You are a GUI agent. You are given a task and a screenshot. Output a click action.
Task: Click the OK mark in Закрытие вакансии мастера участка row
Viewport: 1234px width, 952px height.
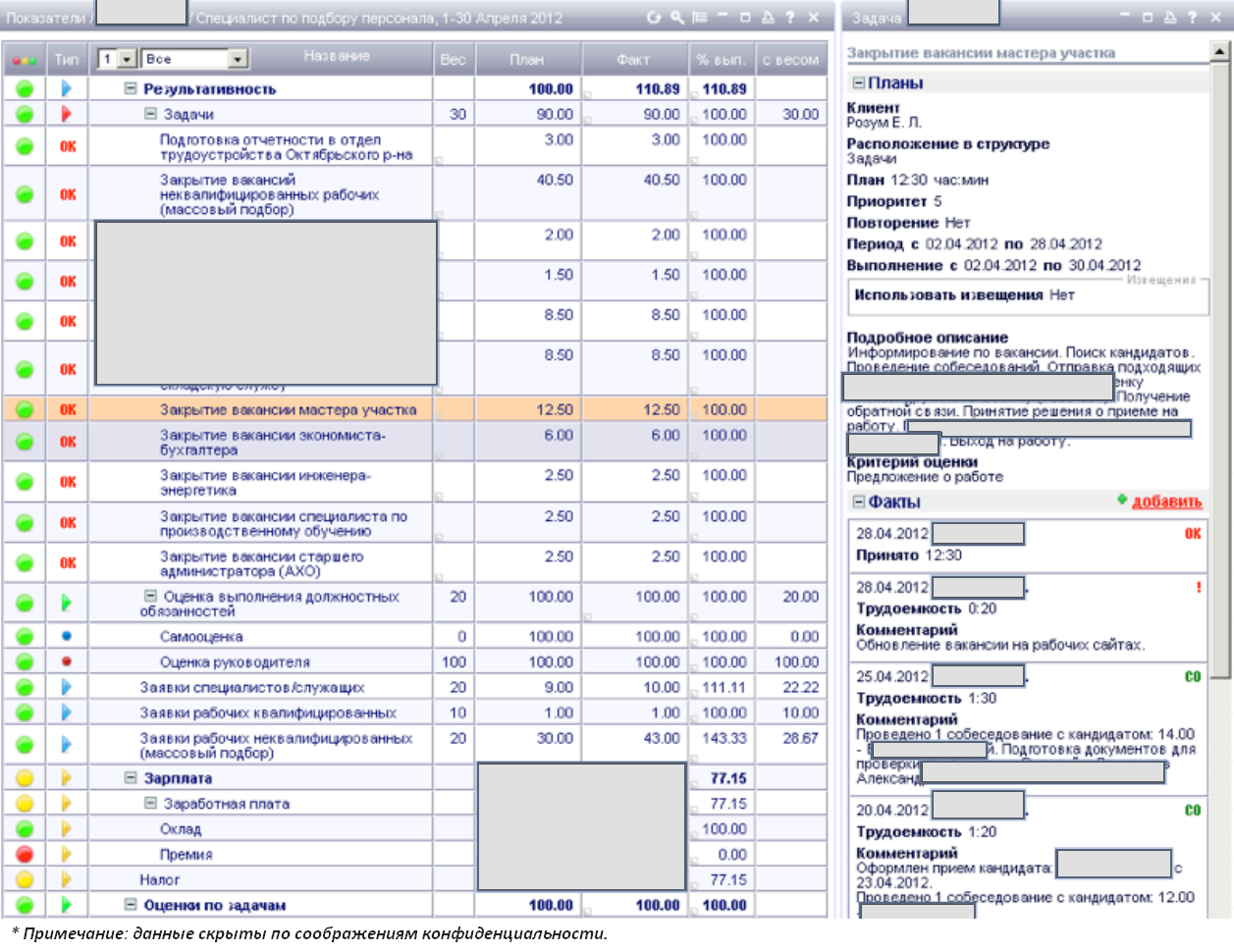(68, 410)
